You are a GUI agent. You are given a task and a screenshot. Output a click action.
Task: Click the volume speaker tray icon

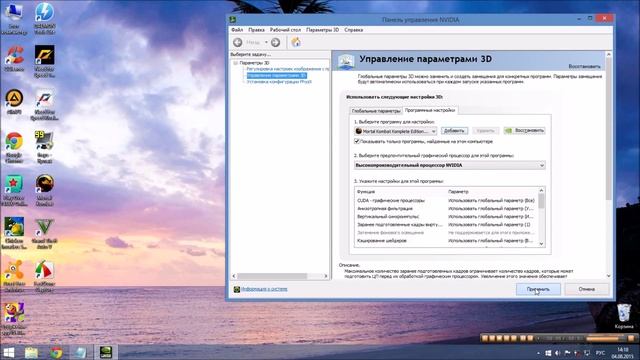point(557,353)
